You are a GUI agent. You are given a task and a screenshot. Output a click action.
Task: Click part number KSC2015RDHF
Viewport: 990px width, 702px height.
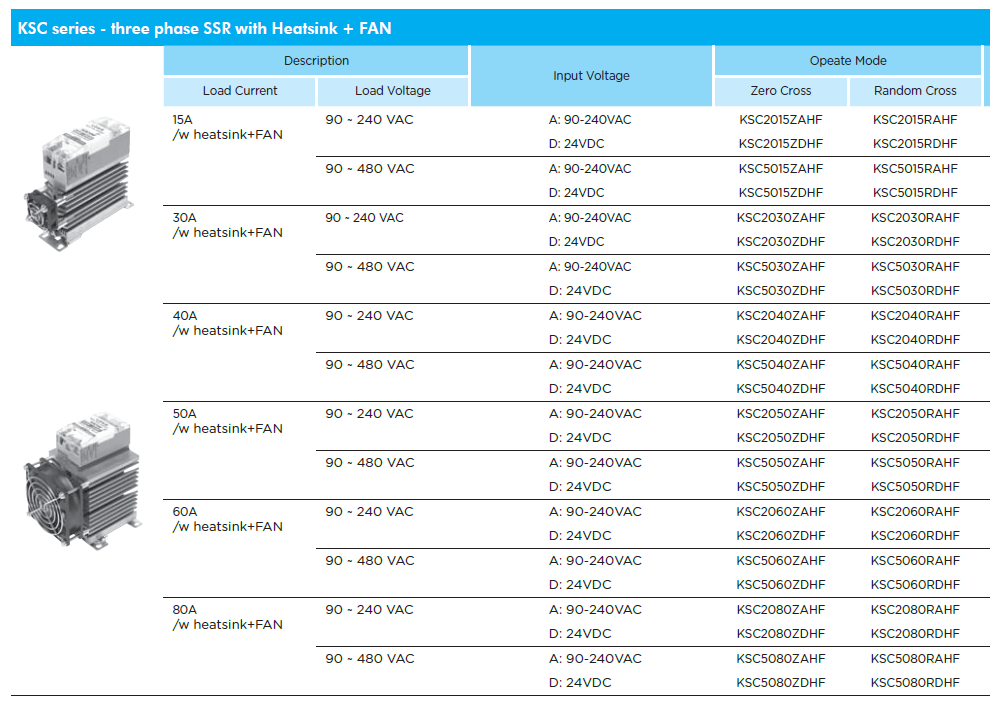[x=915, y=143]
